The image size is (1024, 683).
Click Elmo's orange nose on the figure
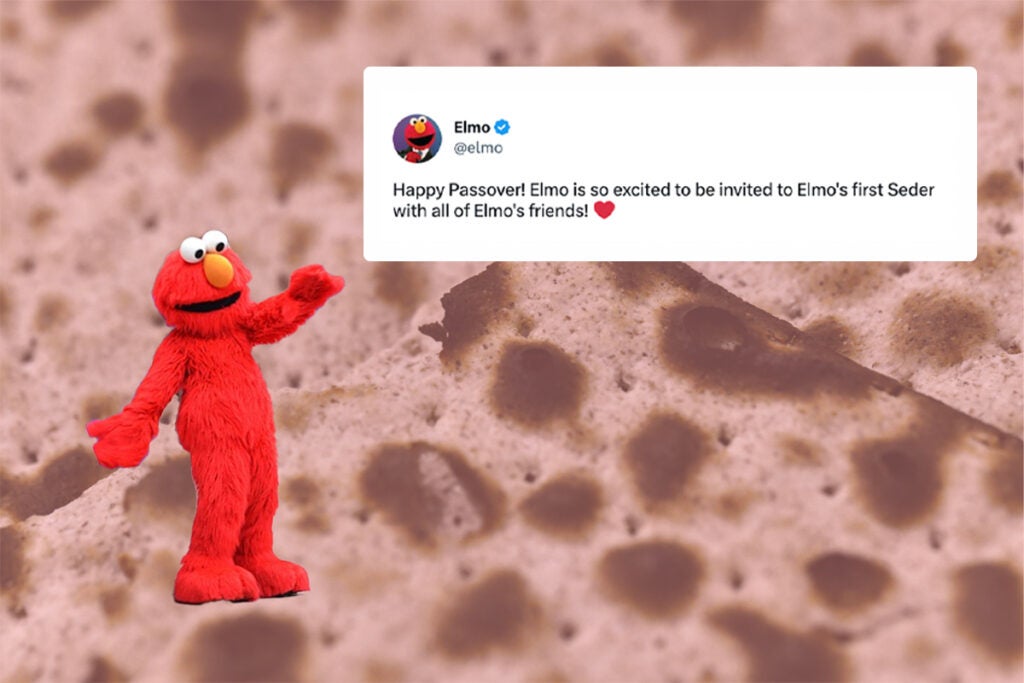click(218, 270)
